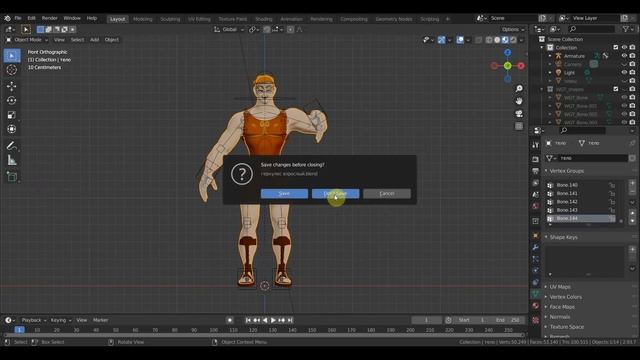This screenshot has width=640, height=360.
Task: Expand the UV Maps panel
Action: click(x=560, y=287)
